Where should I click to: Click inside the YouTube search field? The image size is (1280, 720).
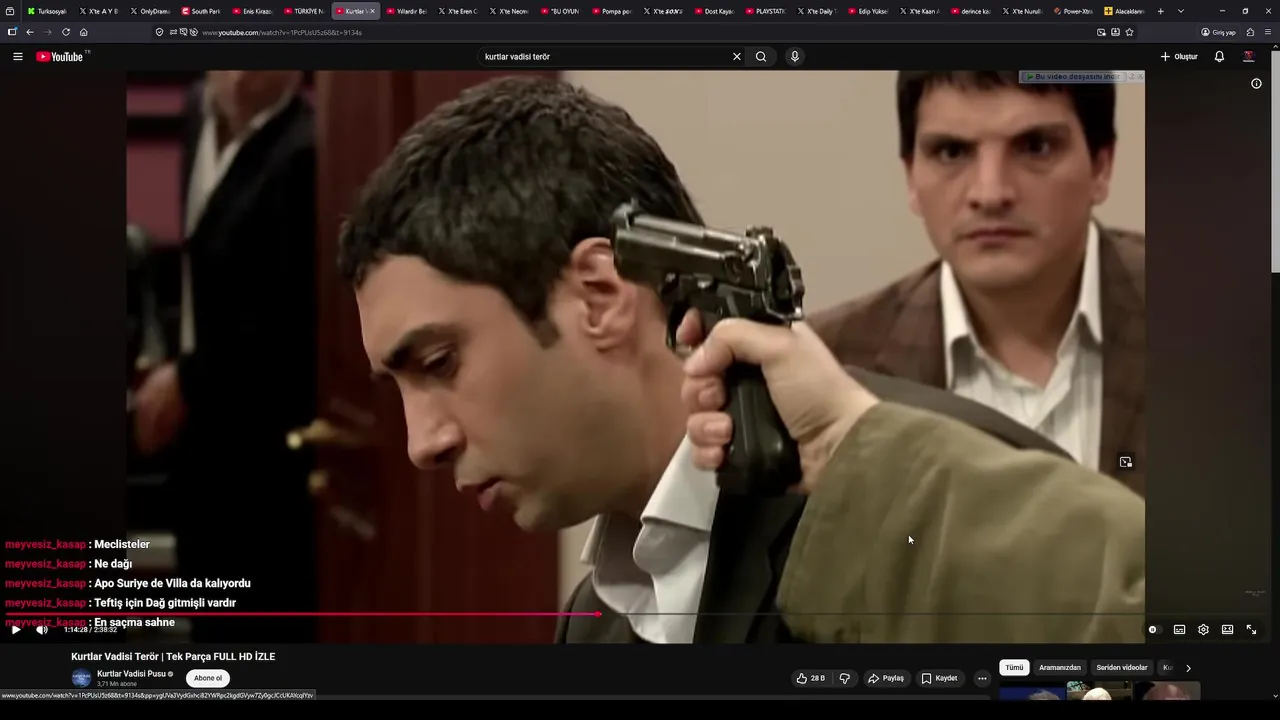pyautogui.click(x=605, y=57)
